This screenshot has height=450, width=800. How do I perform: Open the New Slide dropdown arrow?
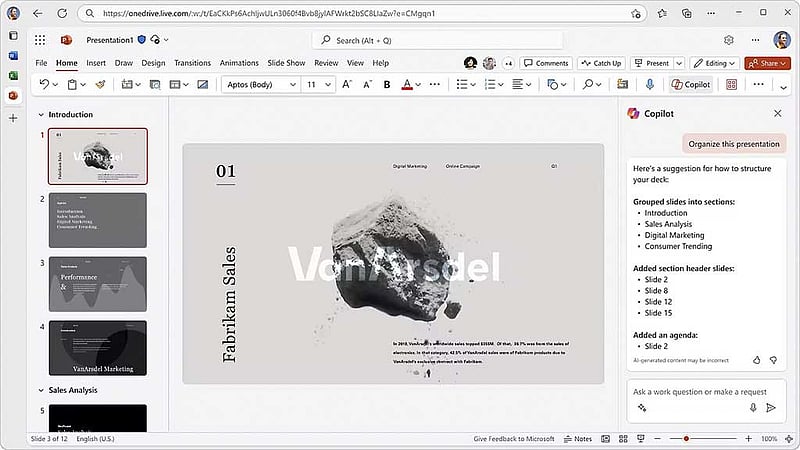(x=138, y=85)
